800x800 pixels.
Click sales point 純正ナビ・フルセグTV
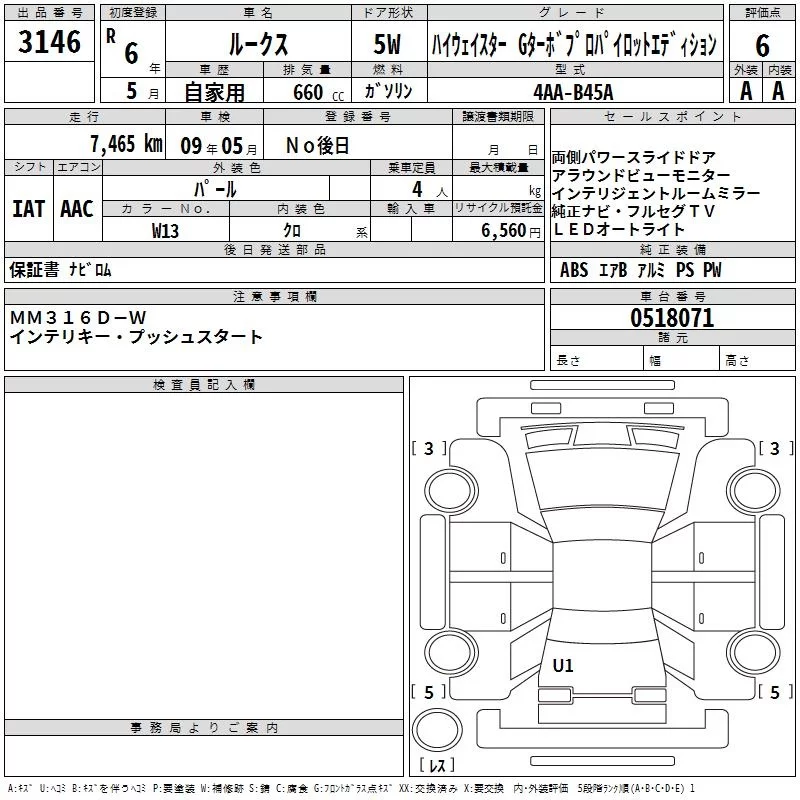point(633,211)
